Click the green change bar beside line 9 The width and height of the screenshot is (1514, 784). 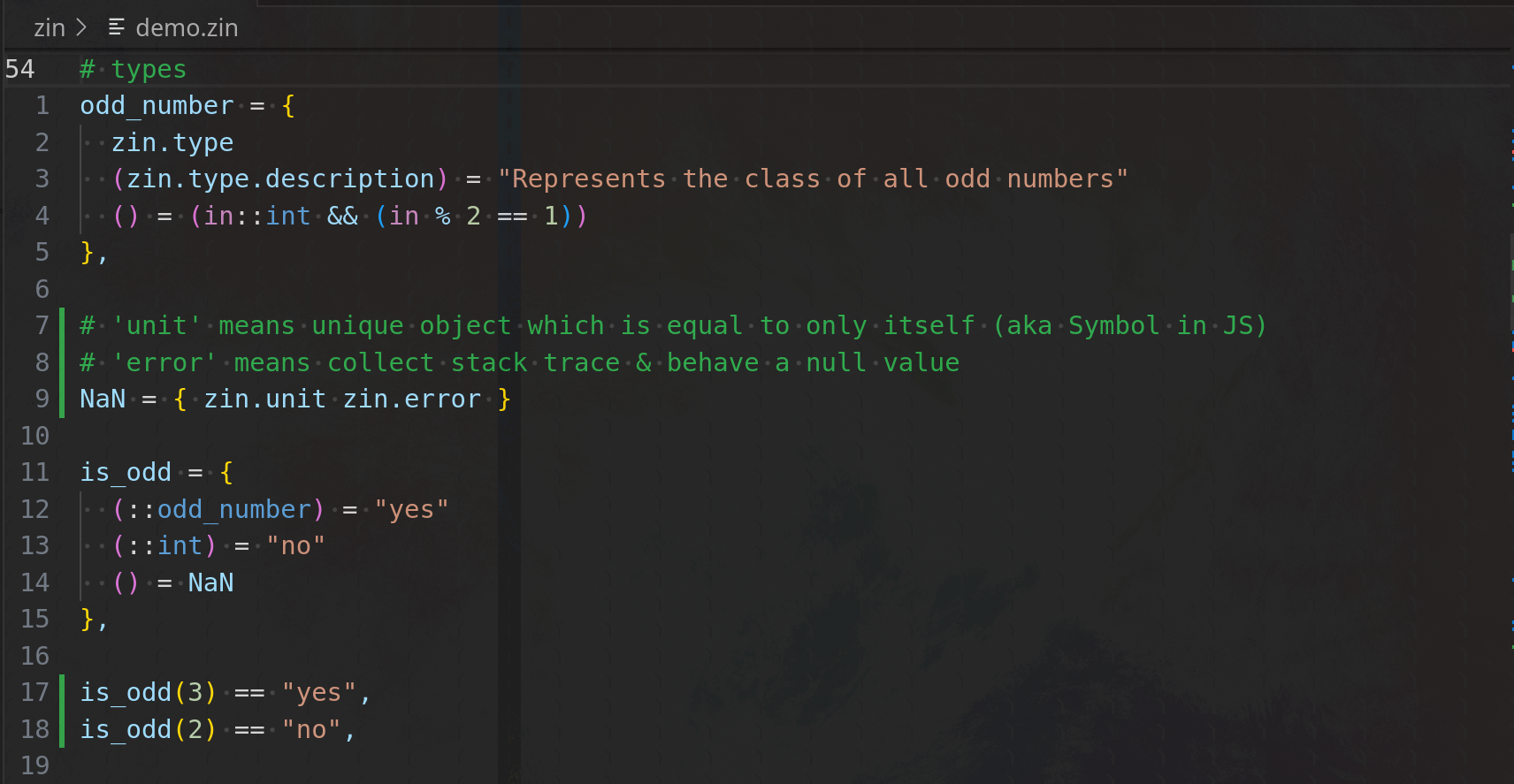point(62,362)
